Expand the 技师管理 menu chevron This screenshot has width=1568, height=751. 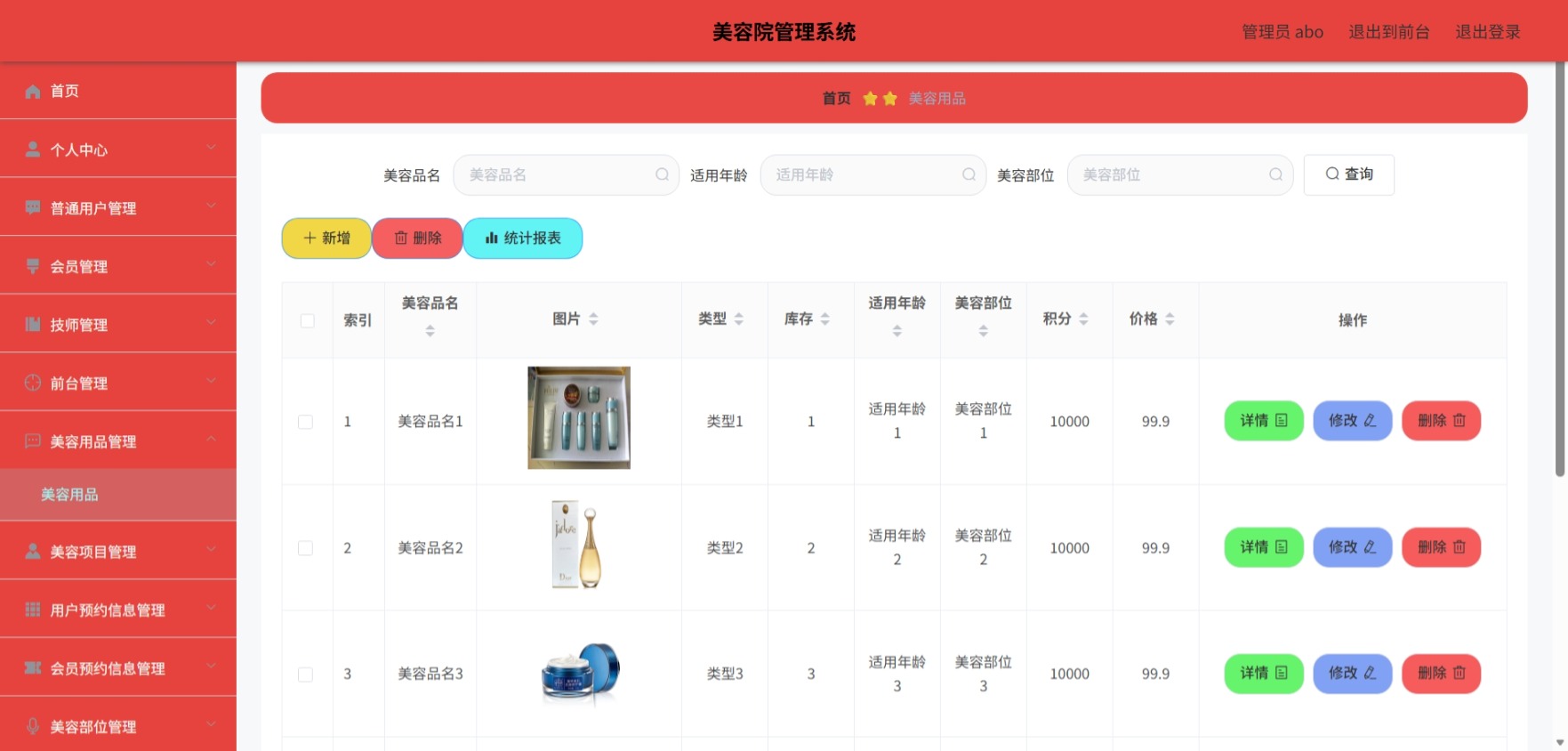211,322
